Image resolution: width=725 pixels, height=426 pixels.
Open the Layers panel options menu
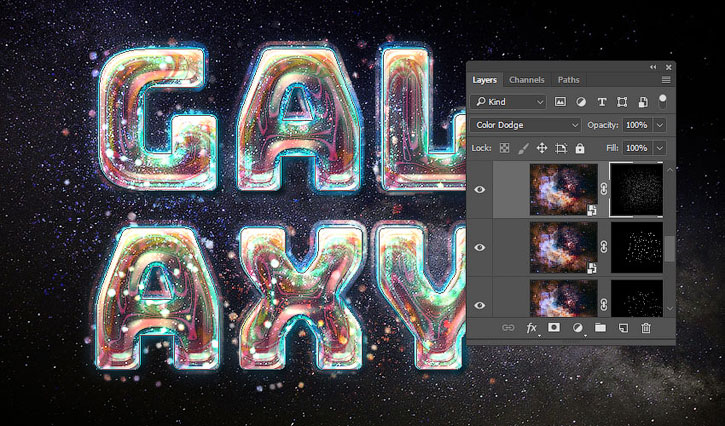pos(666,80)
